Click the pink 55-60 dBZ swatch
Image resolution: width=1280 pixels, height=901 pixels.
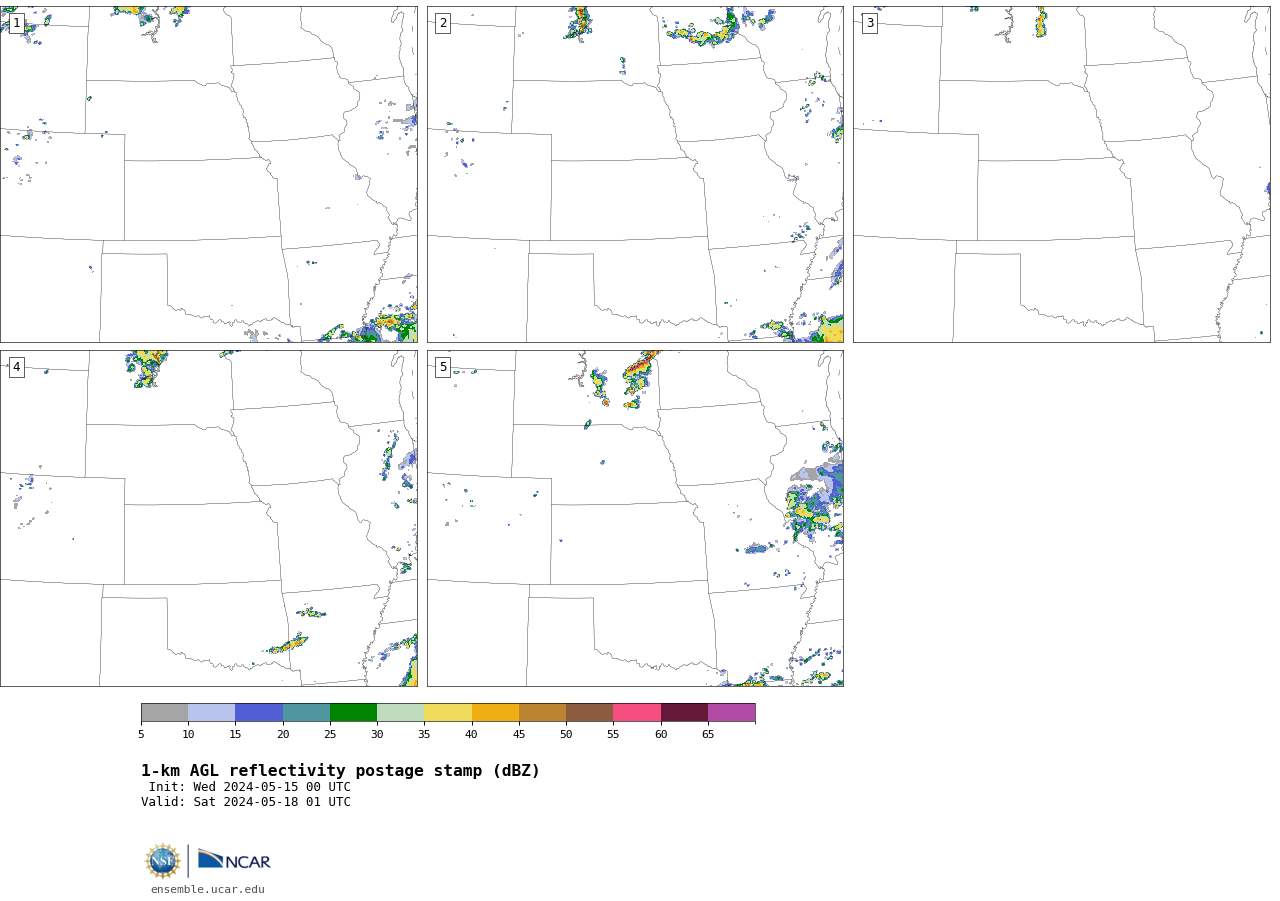click(x=637, y=713)
